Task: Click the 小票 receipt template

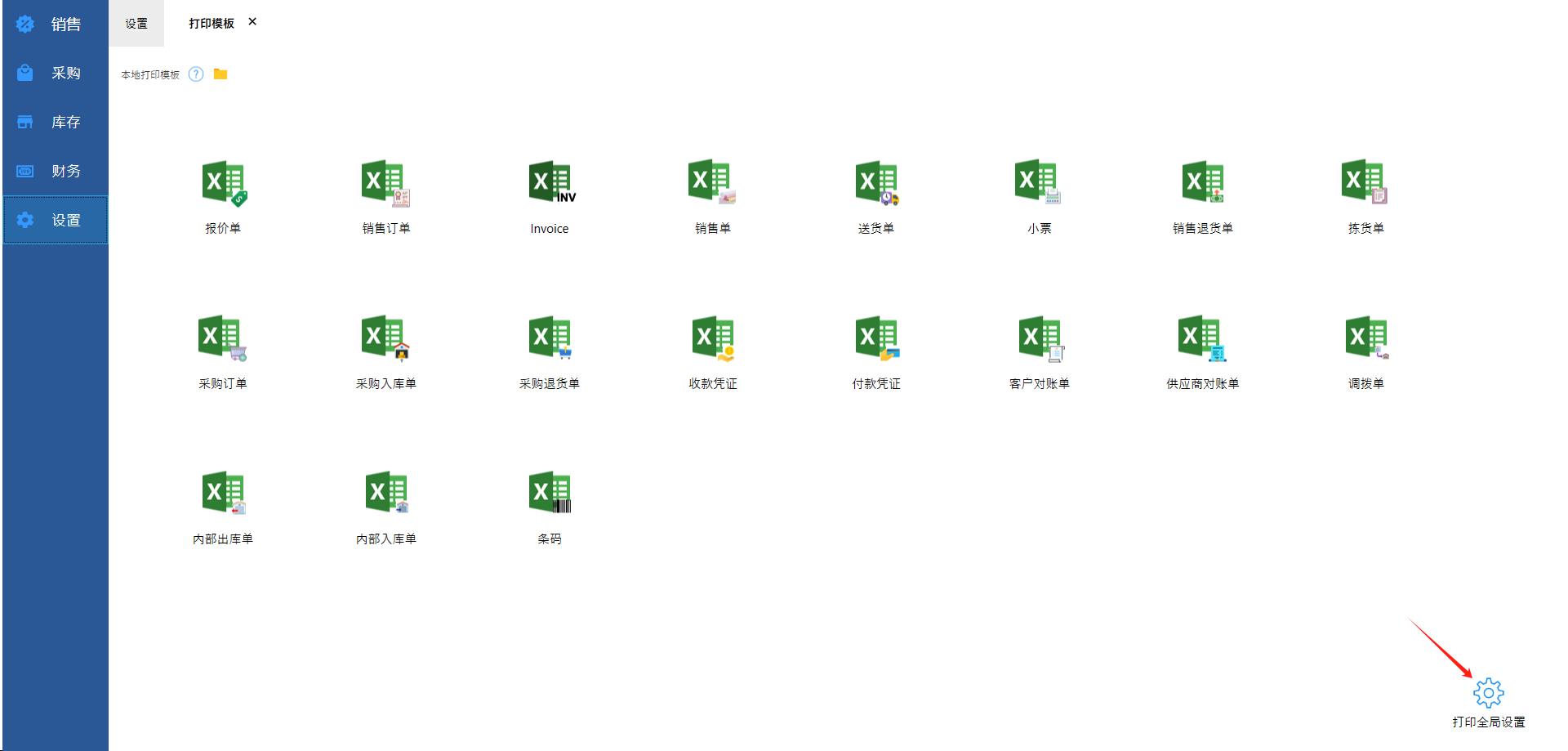Action: (x=1039, y=184)
